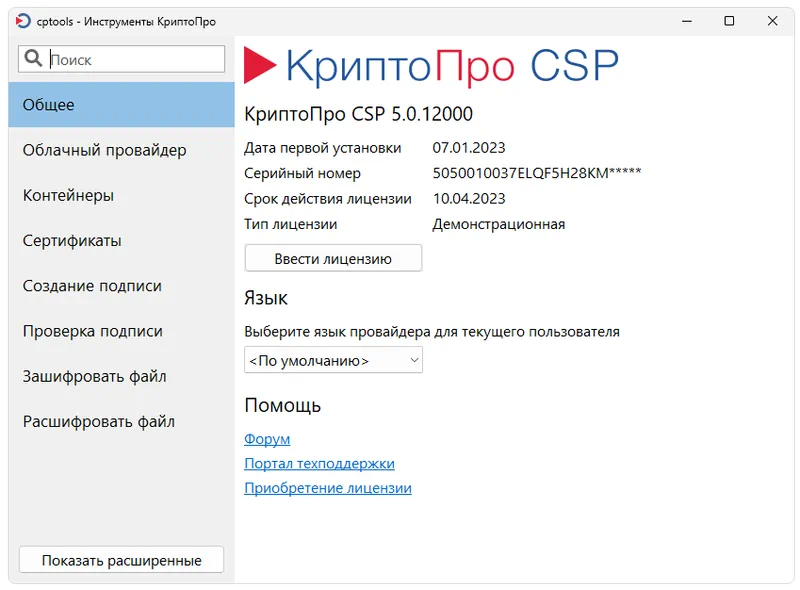Click the serial number 5050010037ELQF5H28KM*****
Screen dimensions: 800x590
537,173
